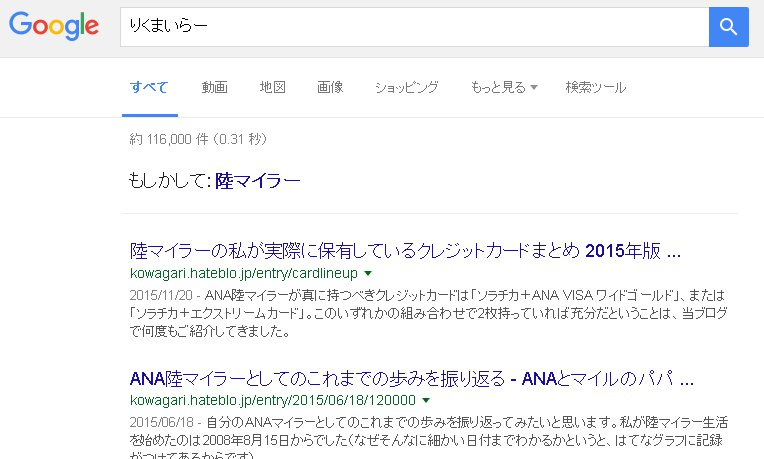
Task: Click URL text kowagari.hateblo.jp/entry/cardlineup
Action: [x=244, y=273]
